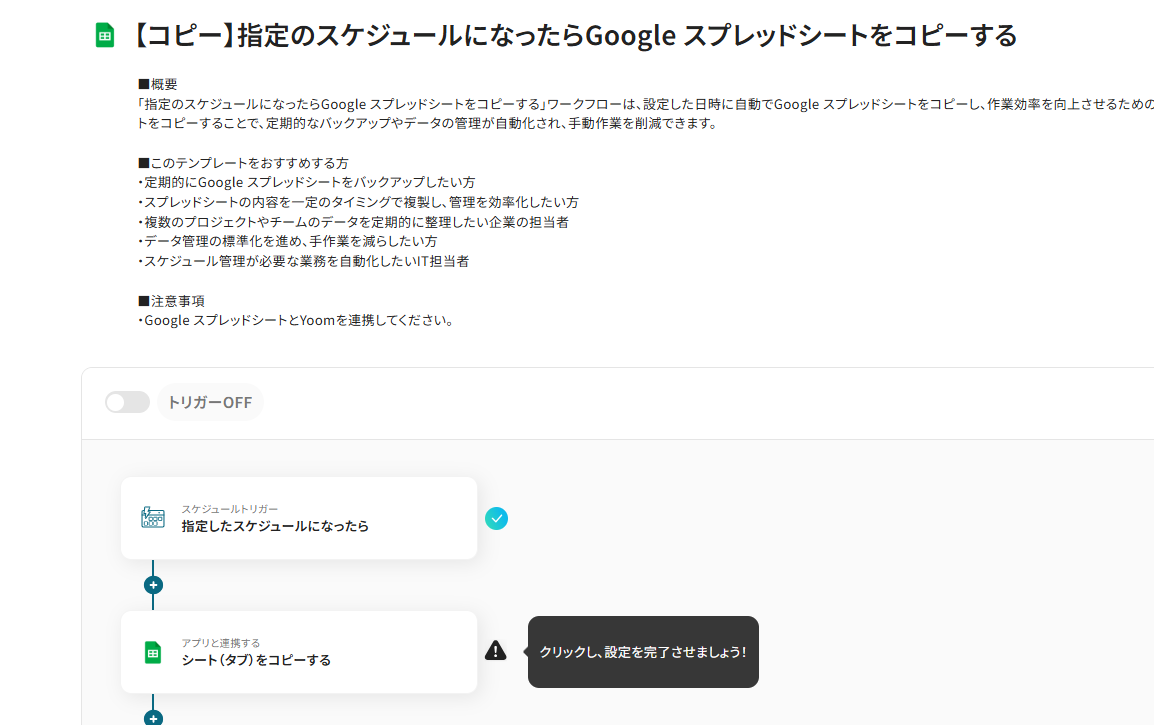1154x725 pixels.
Task: Click the Google Sheets icon beside the title
Action: pyautogui.click(x=105, y=35)
